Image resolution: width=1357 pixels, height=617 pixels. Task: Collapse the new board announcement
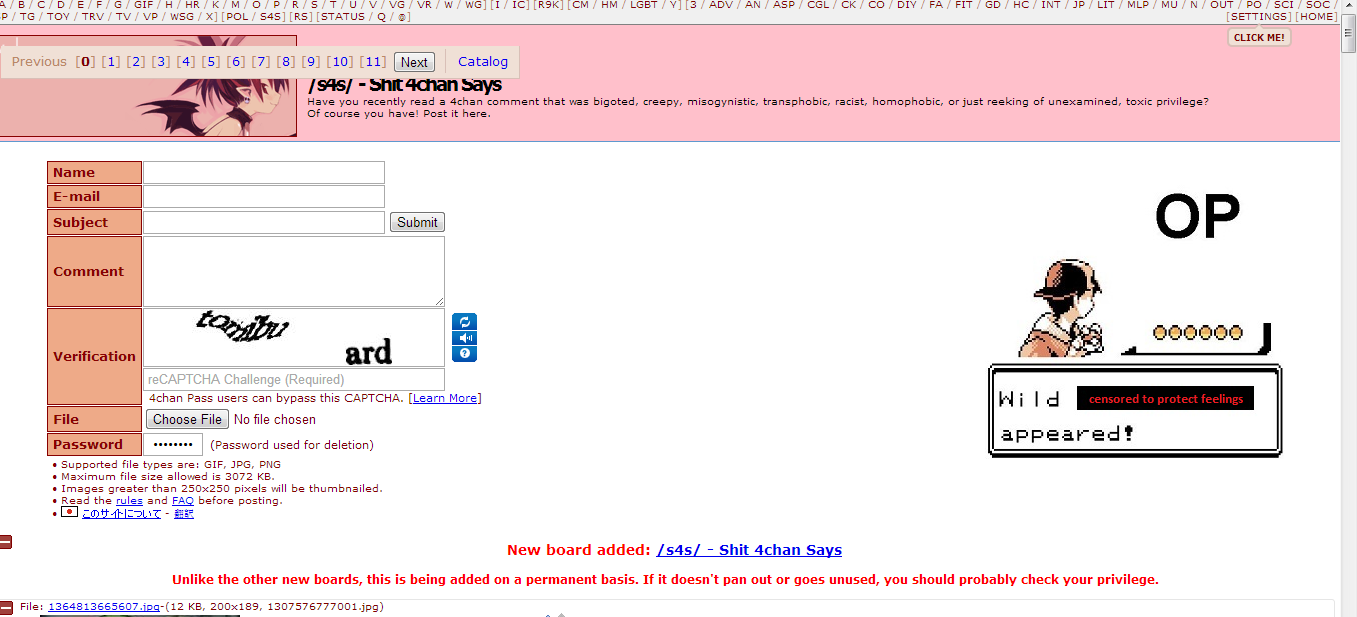5,542
